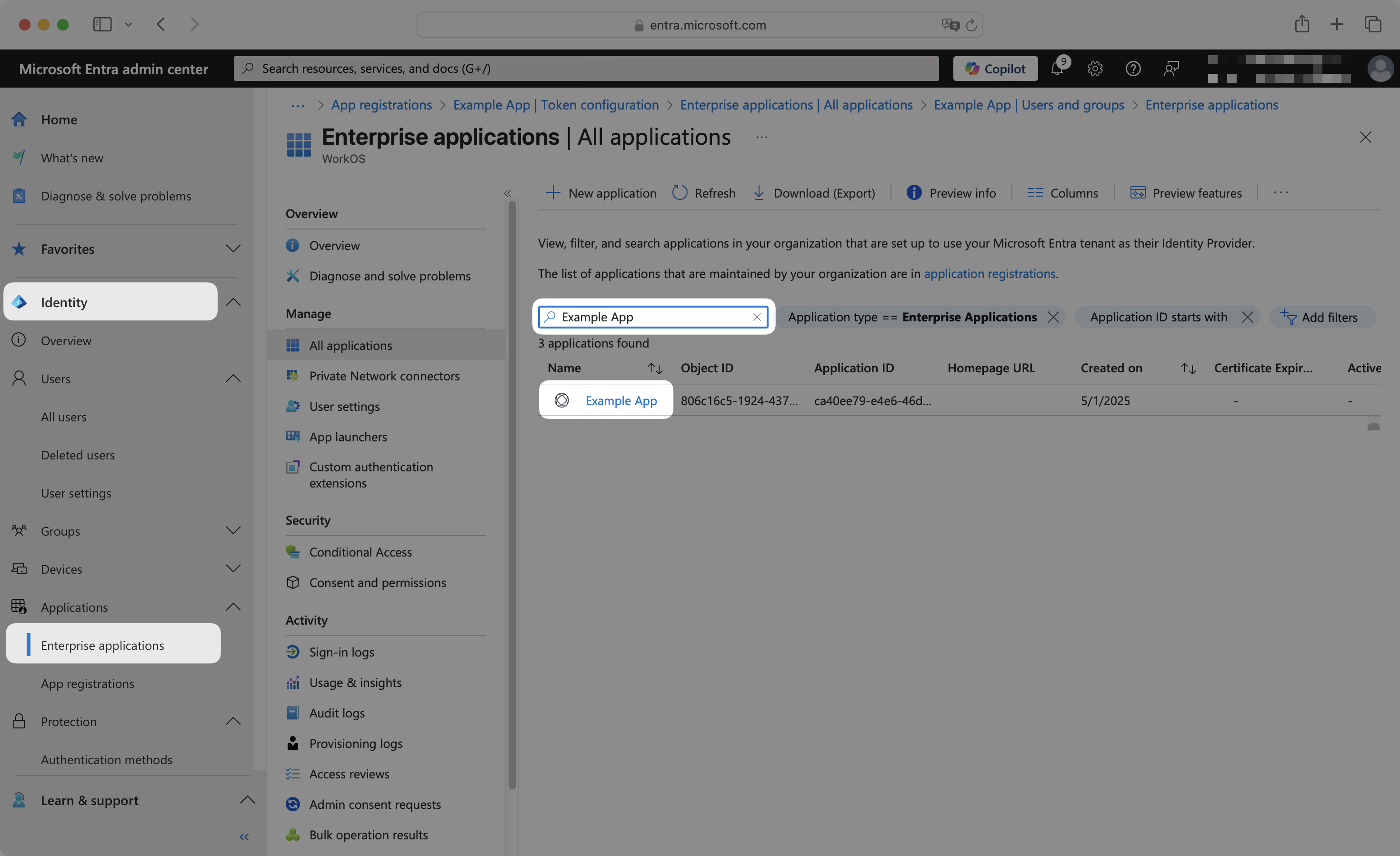The width and height of the screenshot is (1400, 856).
Task: Collapse the left navigation pane
Action: point(244,836)
